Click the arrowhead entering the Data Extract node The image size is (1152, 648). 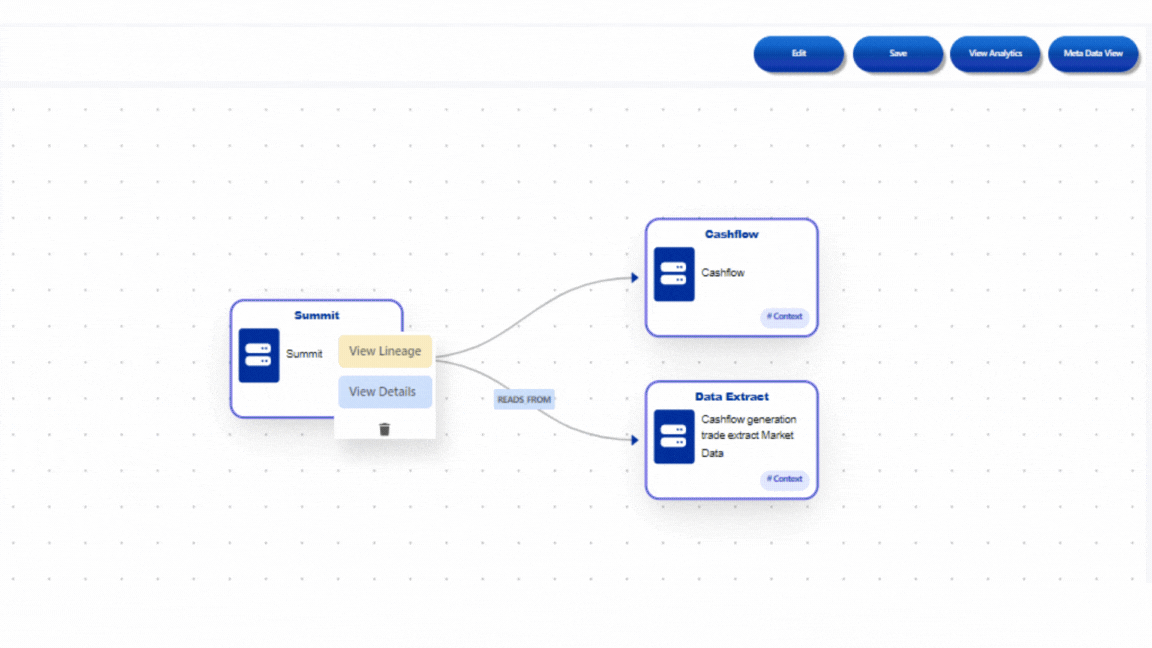[x=634, y=440]
